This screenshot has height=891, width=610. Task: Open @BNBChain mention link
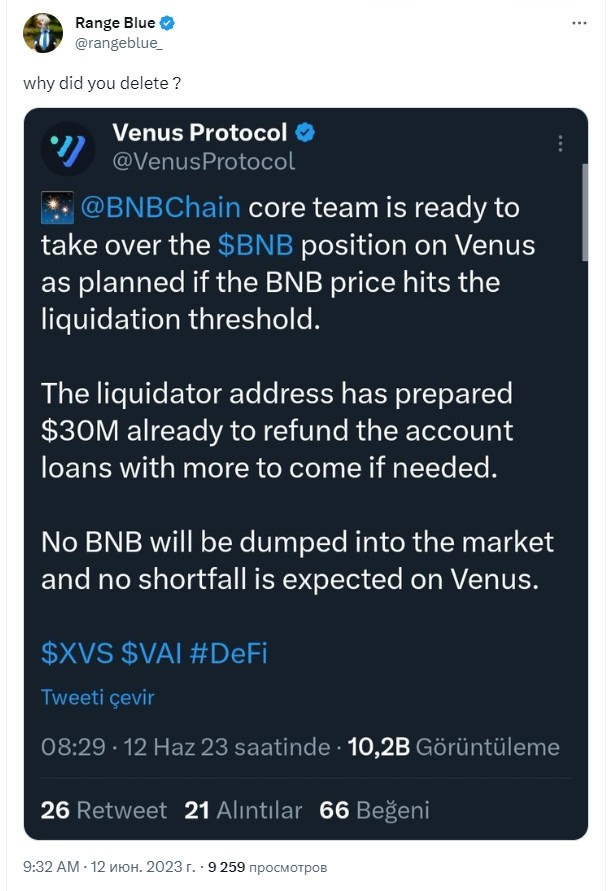click(160, 208)
